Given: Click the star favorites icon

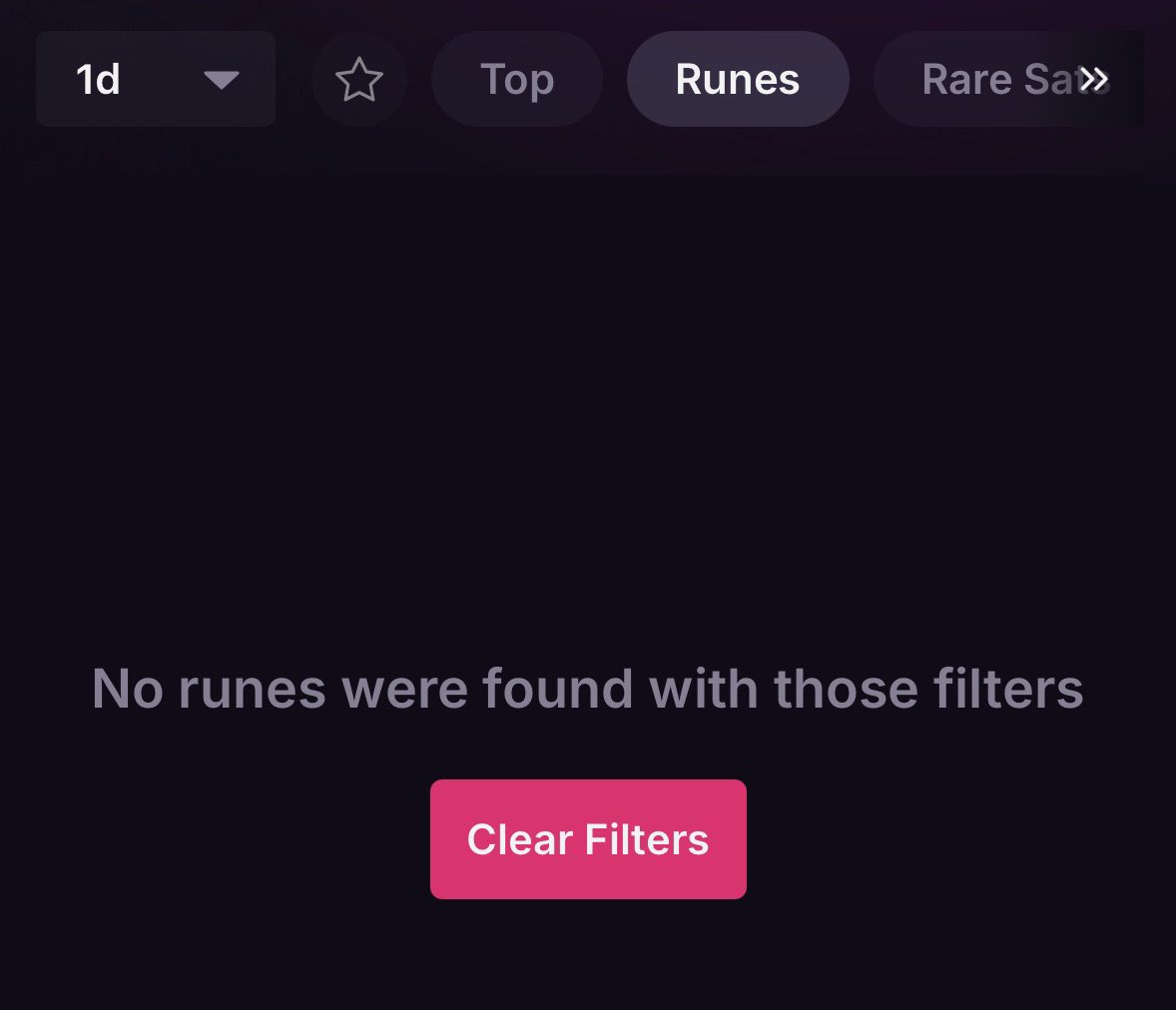Looking at the screenshot, I should pos(359,80).
